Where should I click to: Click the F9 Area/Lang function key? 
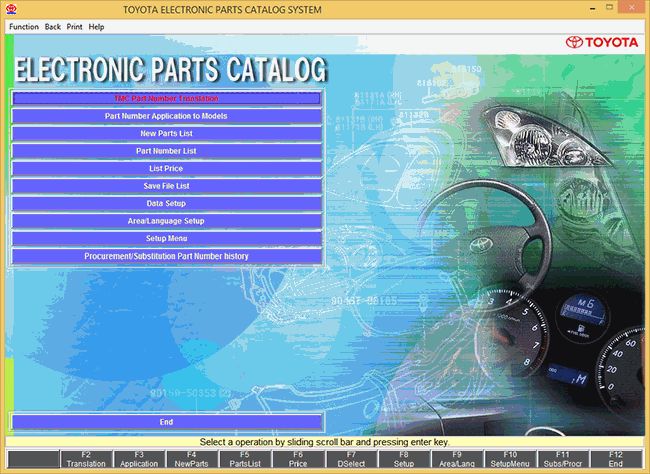pos(457,459)
